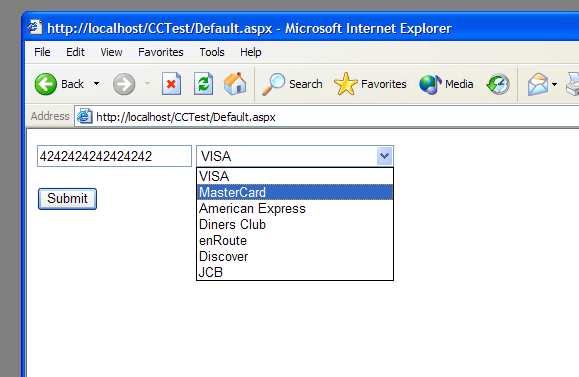The height and width of the screenshot is (377, 579).
Task: Click the card number input field
Action: [114, 156]
